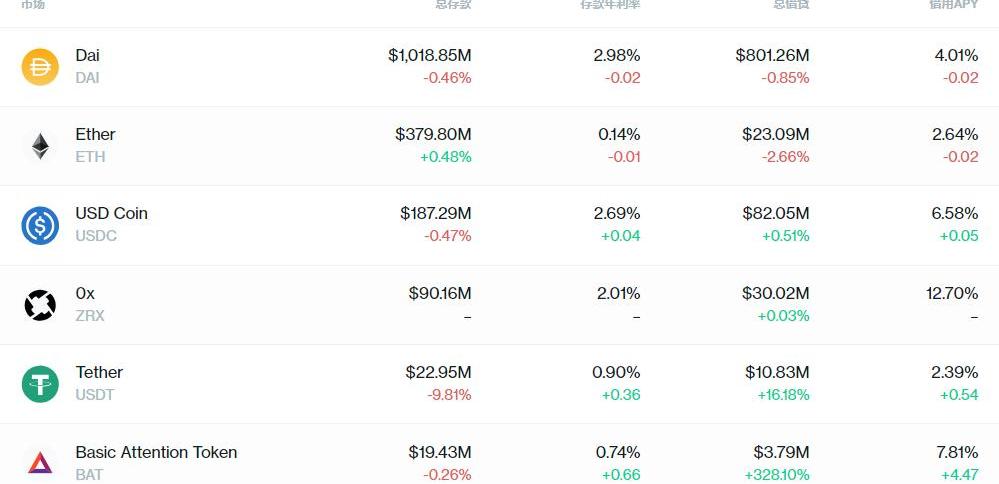Click USD Coin total borrow $82.05M
The image size is (999, 484).
pyautogui.click(x=776, y=213)
